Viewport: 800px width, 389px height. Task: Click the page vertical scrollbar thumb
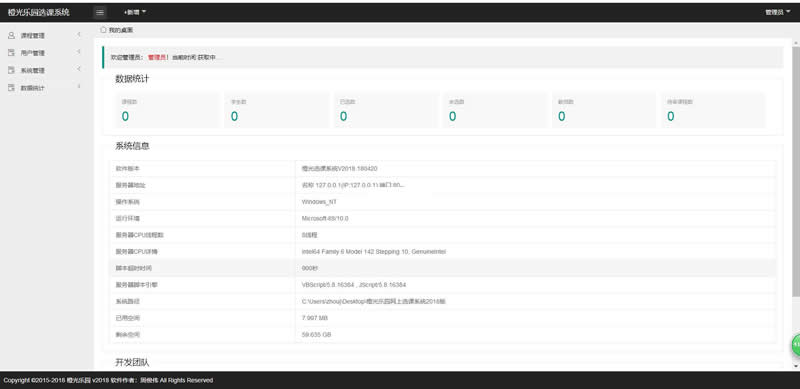[796, 171]
